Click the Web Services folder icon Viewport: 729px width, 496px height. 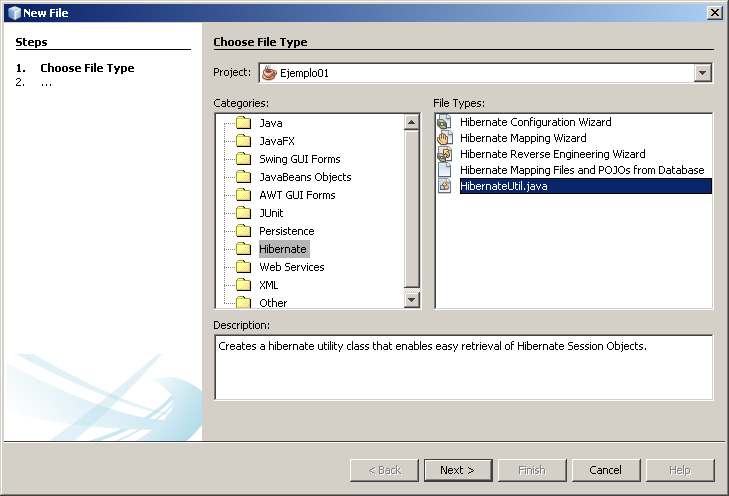242,267
